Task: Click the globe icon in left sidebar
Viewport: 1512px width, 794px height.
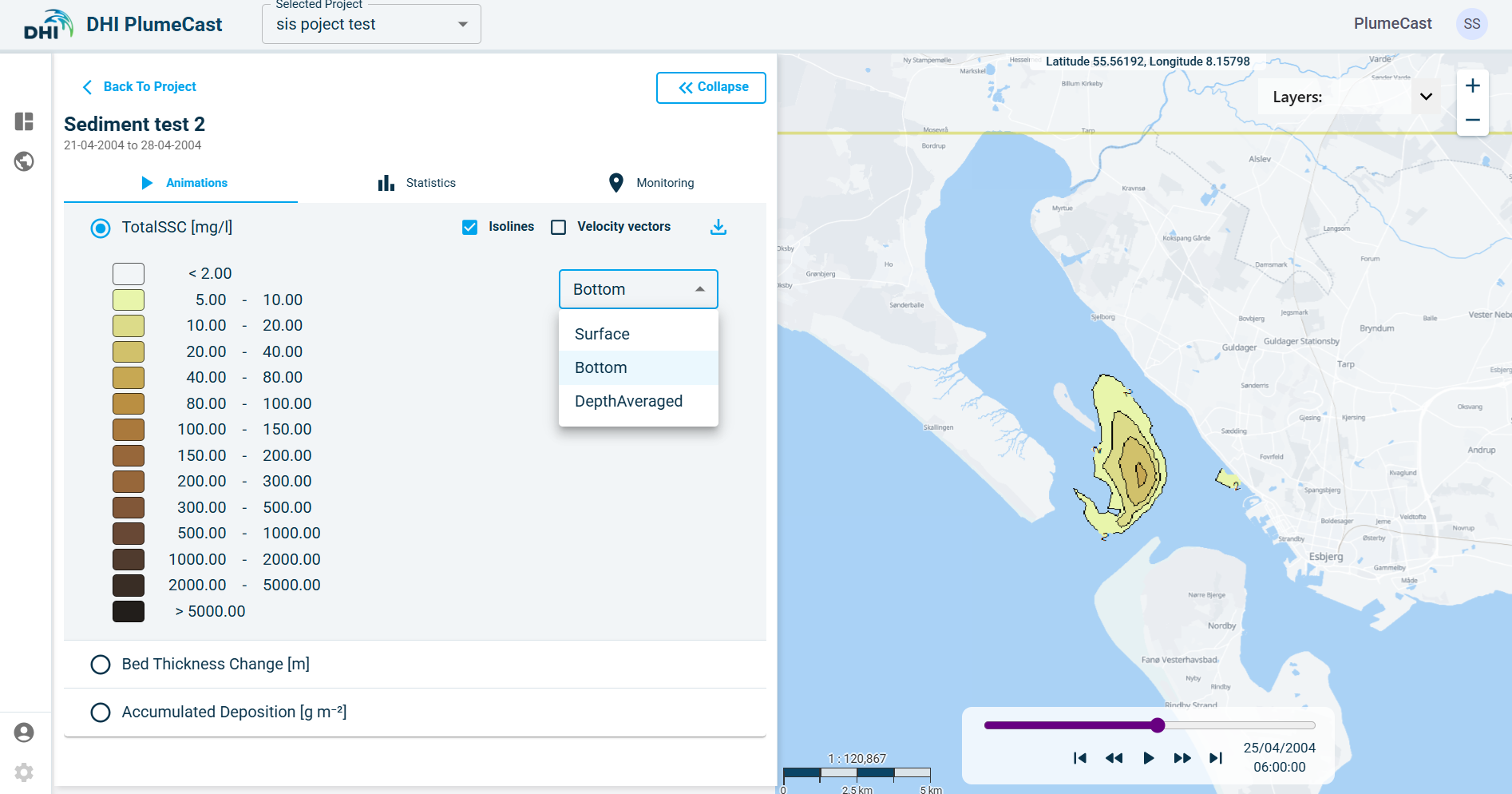Action: [x=24, y=161]
